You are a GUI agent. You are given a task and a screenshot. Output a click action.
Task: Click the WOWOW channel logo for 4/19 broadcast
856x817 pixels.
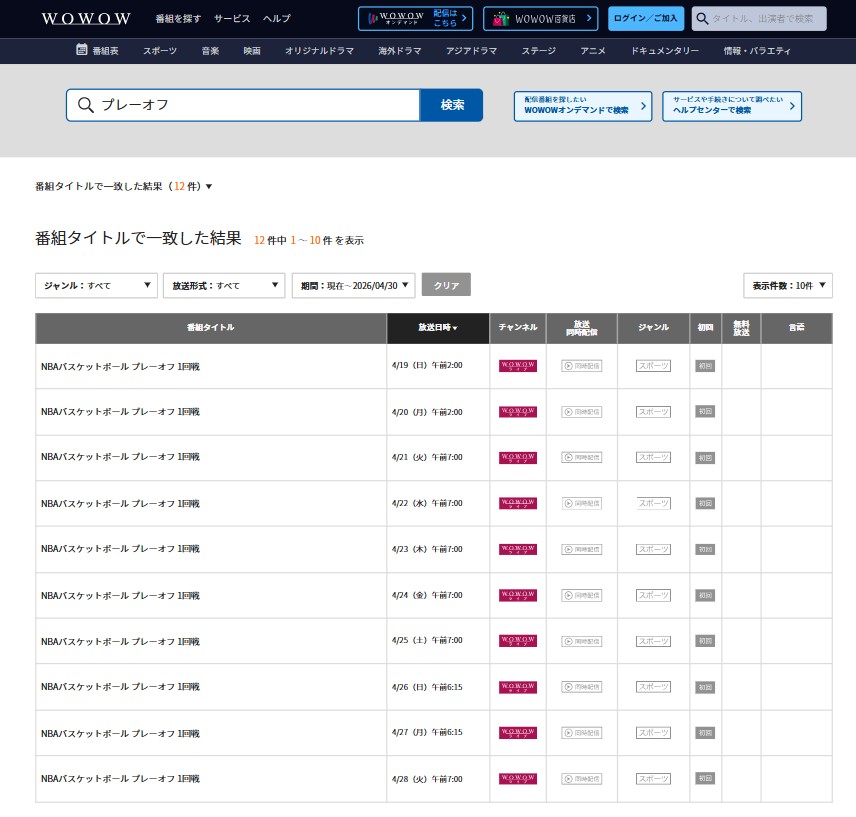click(x=517, y=366)
